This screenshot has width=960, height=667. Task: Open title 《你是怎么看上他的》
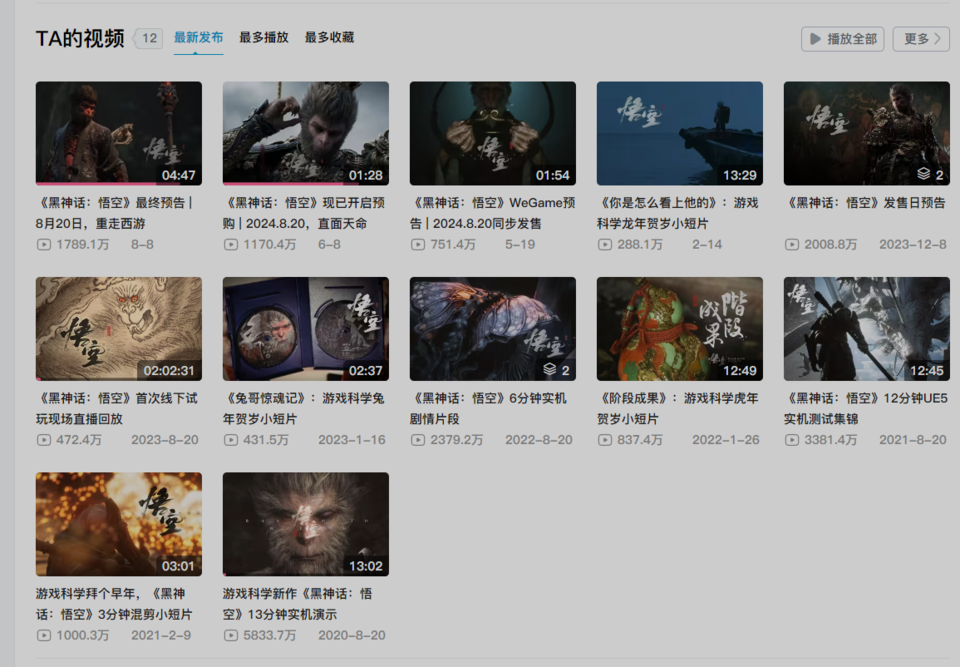(678, 213)
